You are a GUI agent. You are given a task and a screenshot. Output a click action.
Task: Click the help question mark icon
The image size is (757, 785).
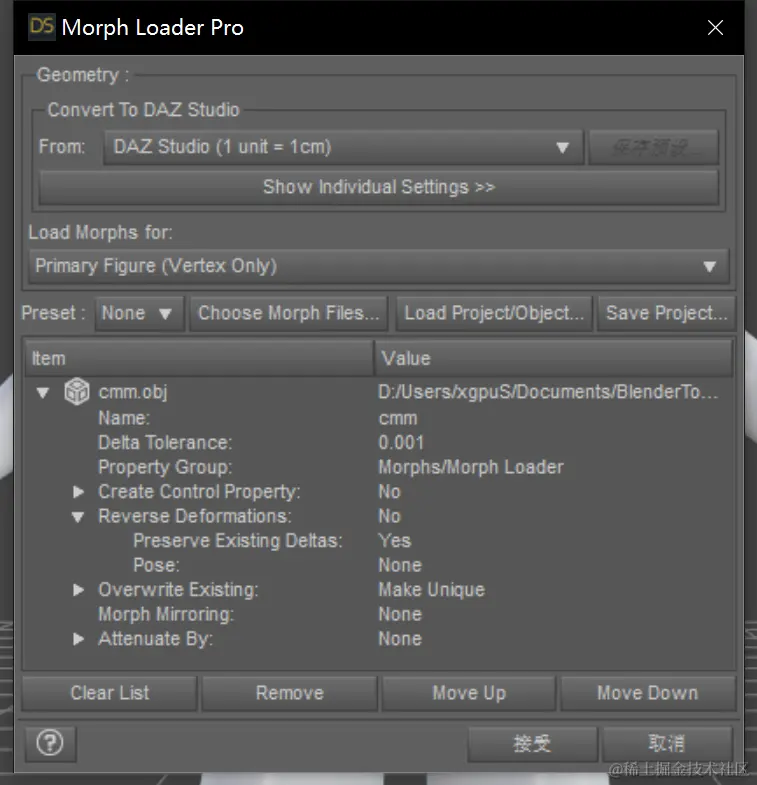pos(50,743)
